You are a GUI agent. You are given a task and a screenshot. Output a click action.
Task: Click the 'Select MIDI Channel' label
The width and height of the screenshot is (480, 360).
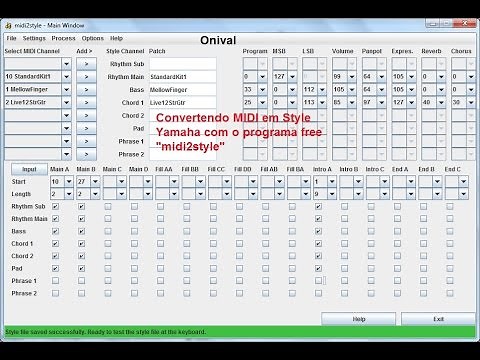(32, 51)
